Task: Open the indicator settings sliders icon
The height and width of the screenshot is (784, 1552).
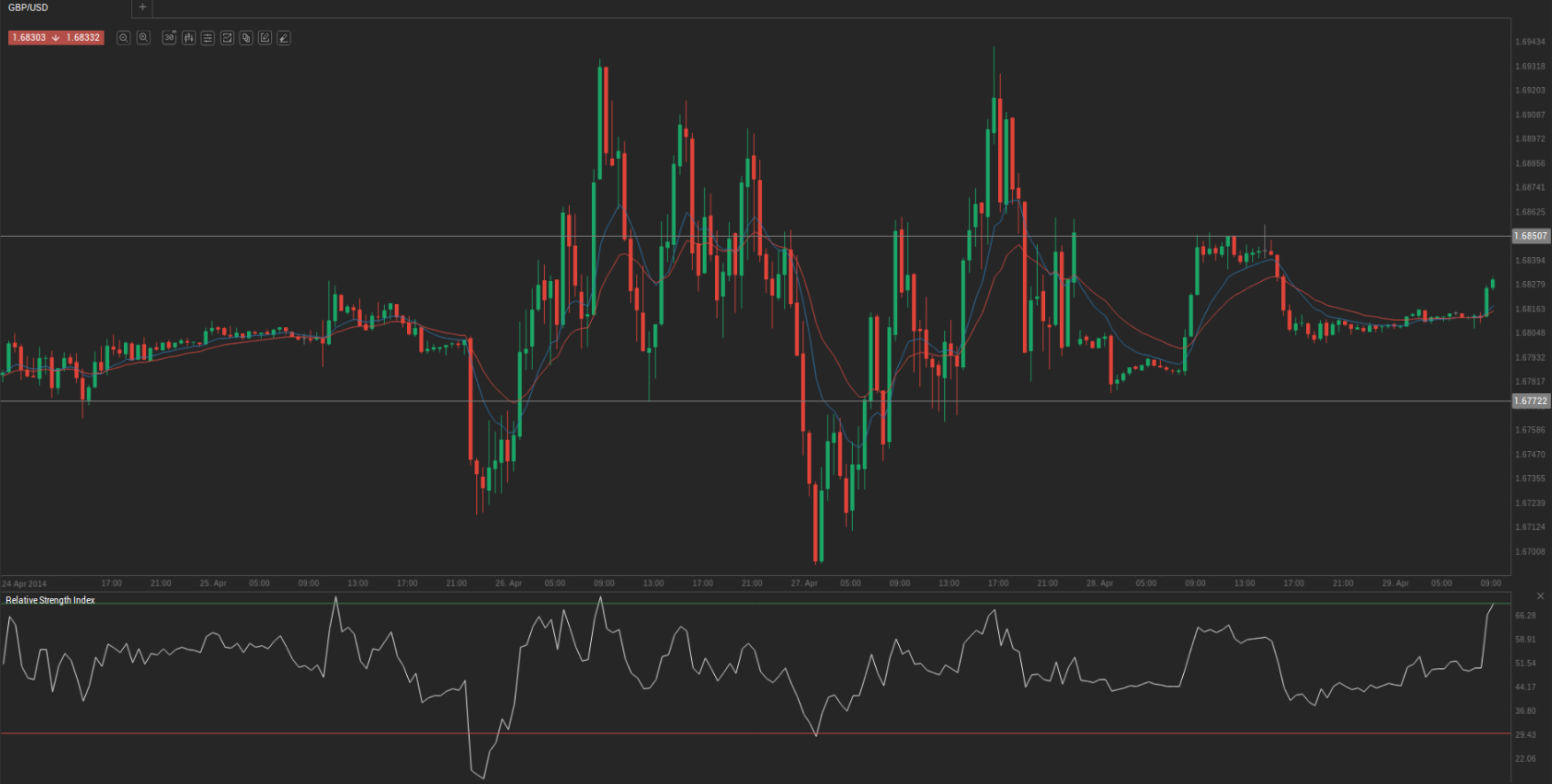Action: click(208, 38)
